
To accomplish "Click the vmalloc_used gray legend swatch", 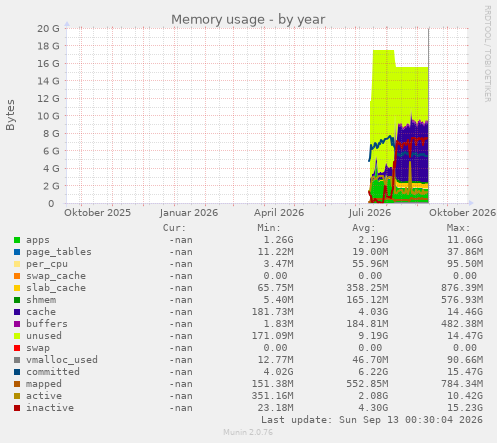I will pyautogui.click(x=17, y=360).
